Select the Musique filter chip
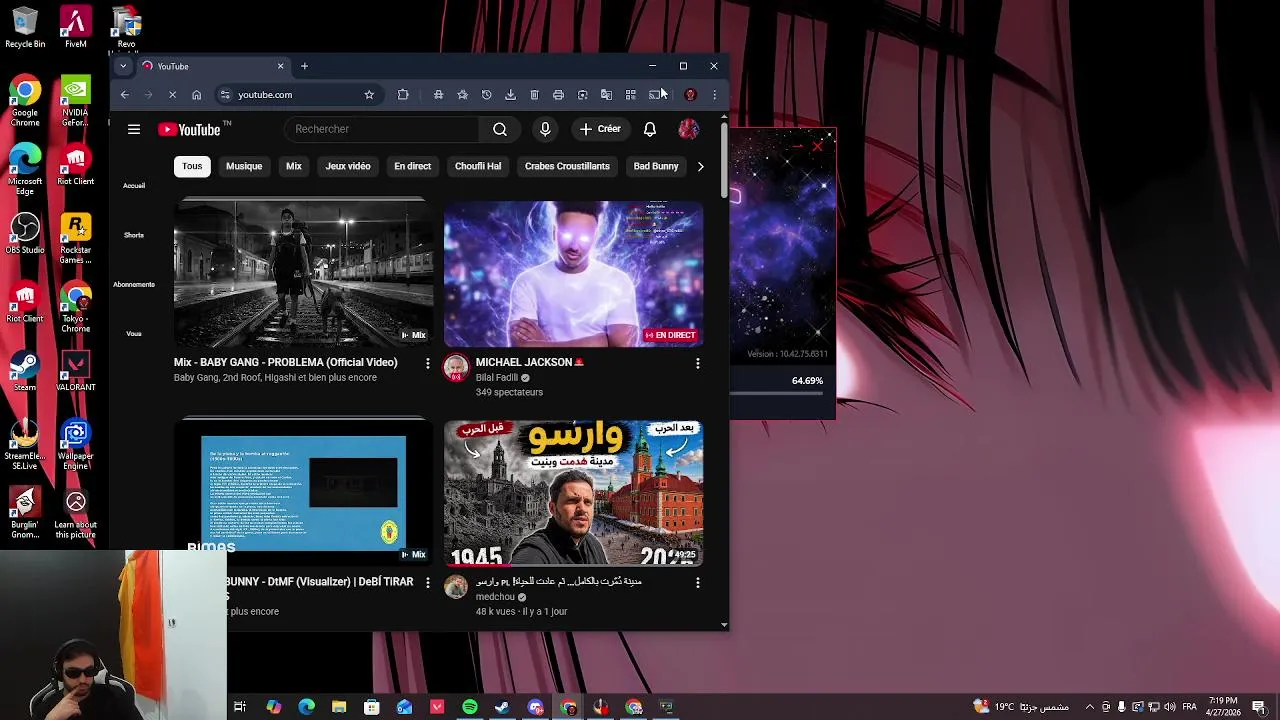 244,166
